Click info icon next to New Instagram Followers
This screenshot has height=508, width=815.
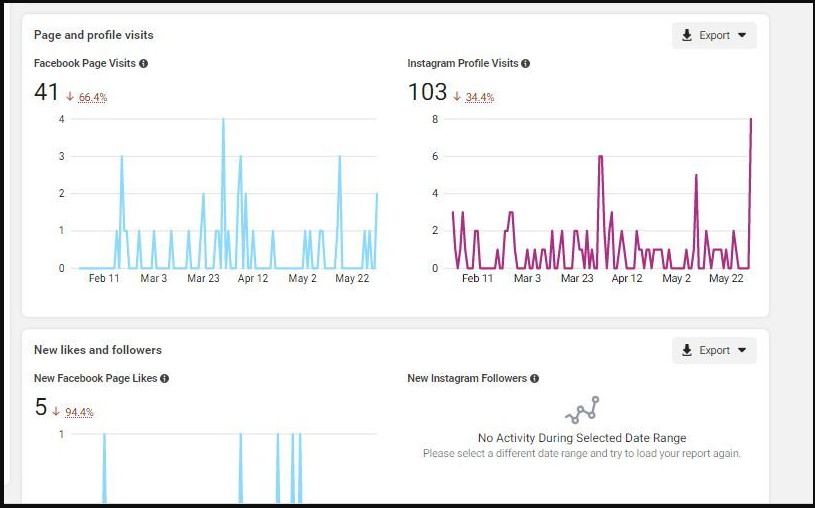click(534, 379)
